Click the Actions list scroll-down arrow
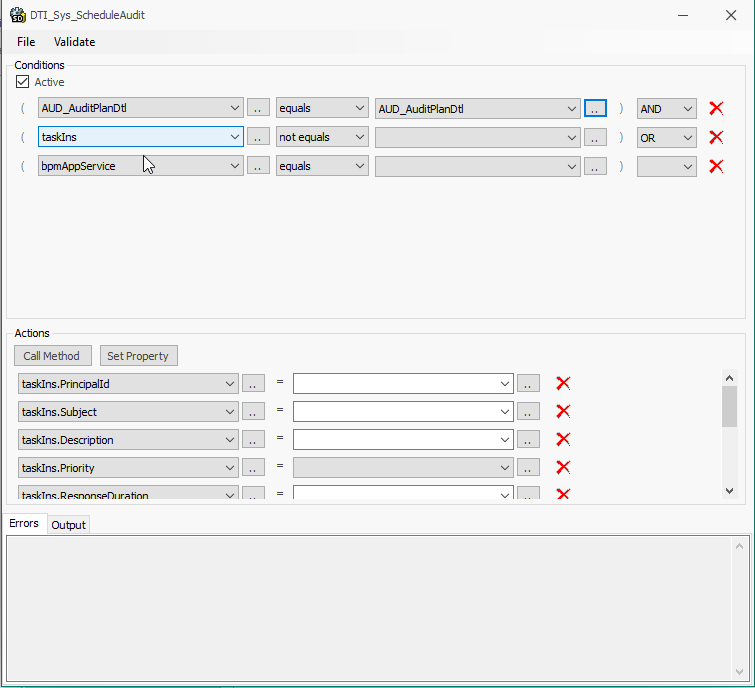This screenshot has width=755, height=688. coord(729,491)
